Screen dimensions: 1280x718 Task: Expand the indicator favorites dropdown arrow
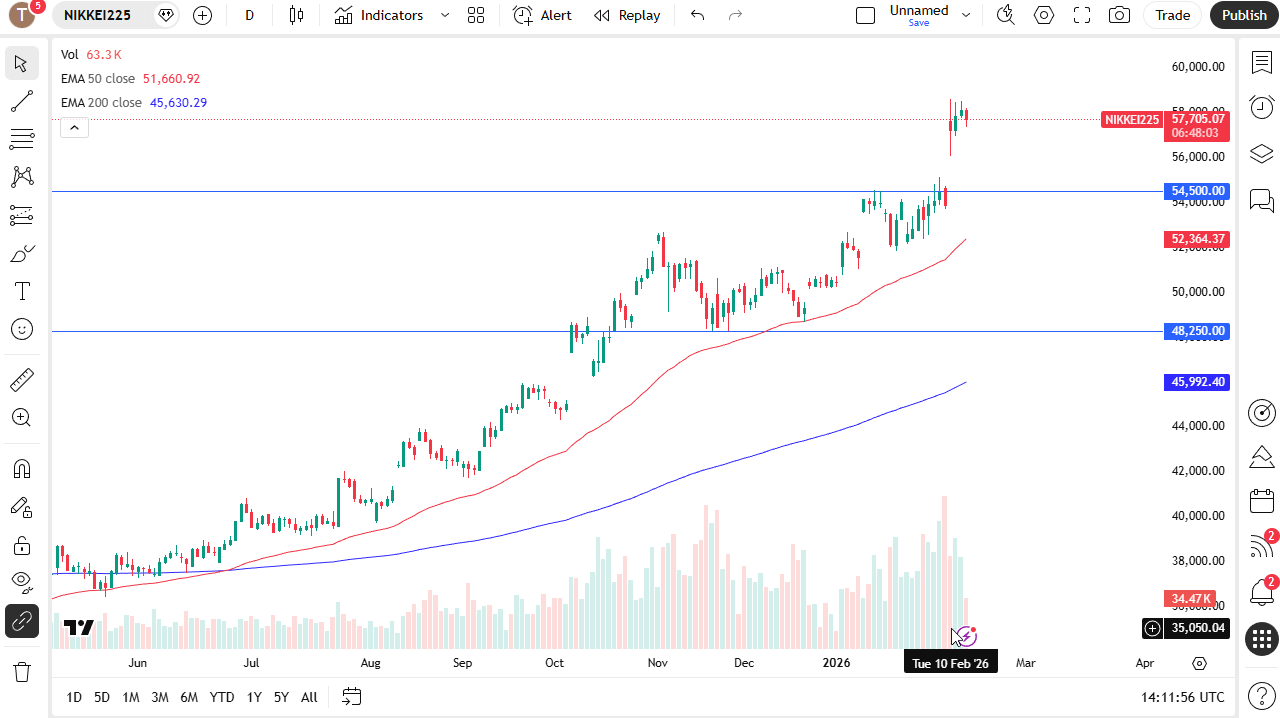tap(445, 15)
